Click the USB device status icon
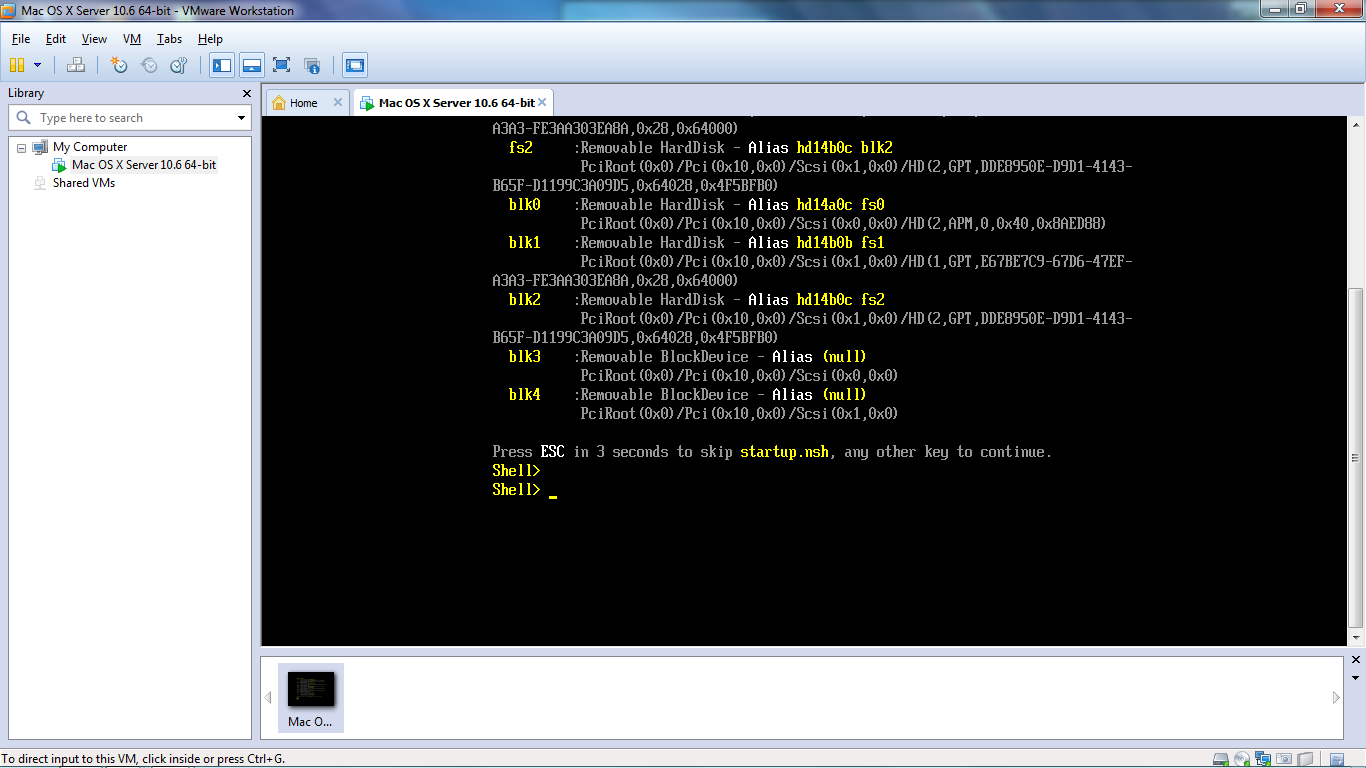 pyautogui.click(x=1305, y=759)
